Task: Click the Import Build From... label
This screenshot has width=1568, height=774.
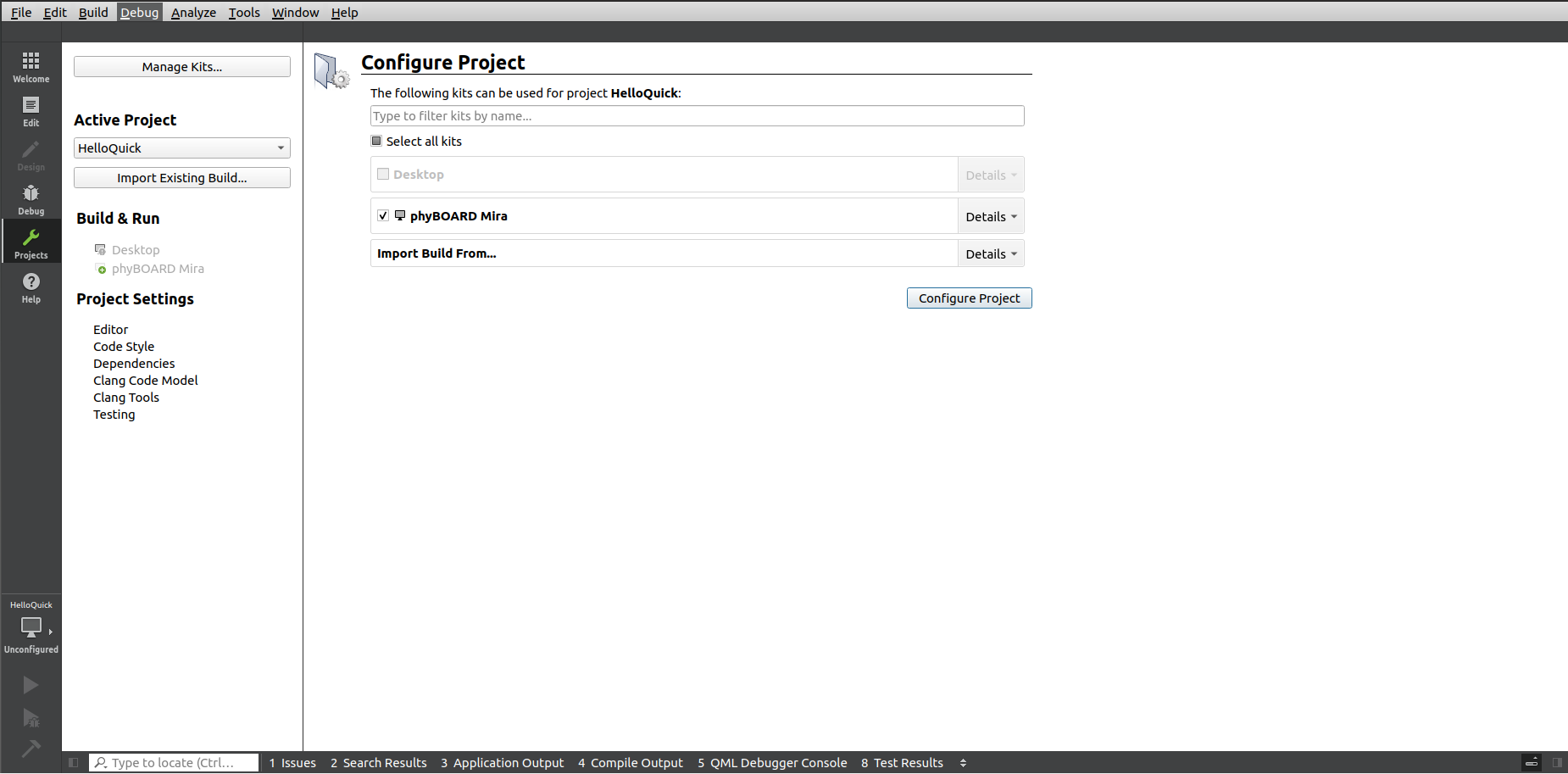Action: pos(436,253)
